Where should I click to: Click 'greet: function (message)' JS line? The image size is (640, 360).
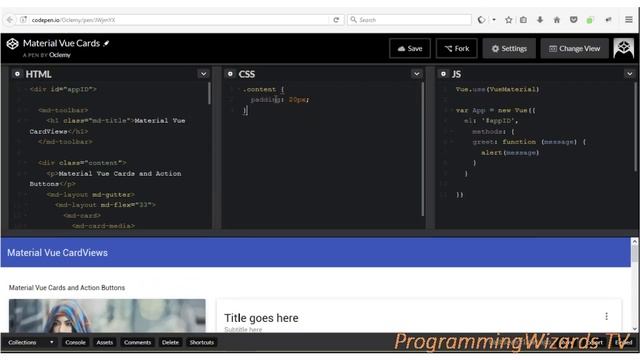(x=529, y=142)
